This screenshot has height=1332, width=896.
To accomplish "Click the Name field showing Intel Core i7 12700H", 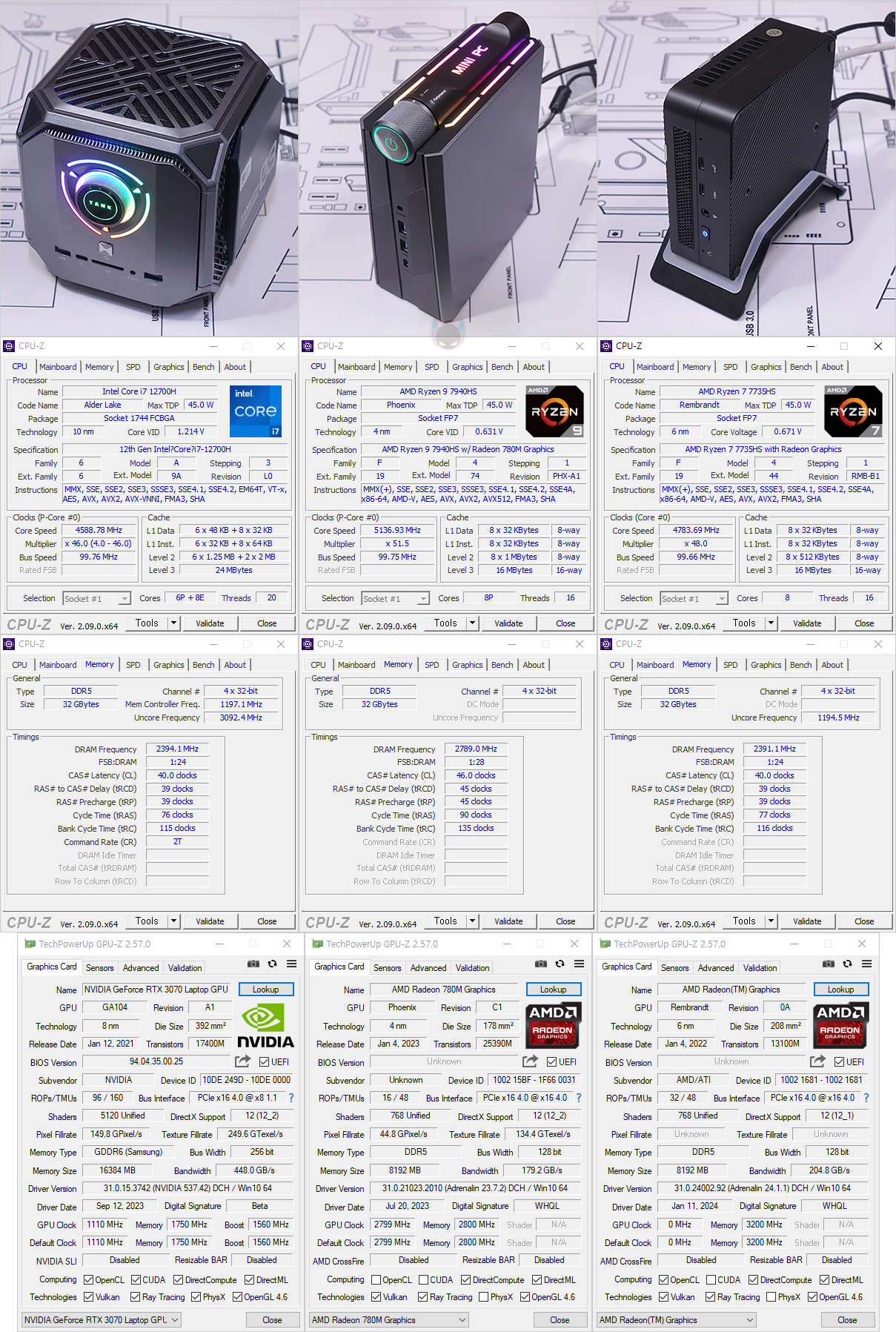I will pos(139,391).
